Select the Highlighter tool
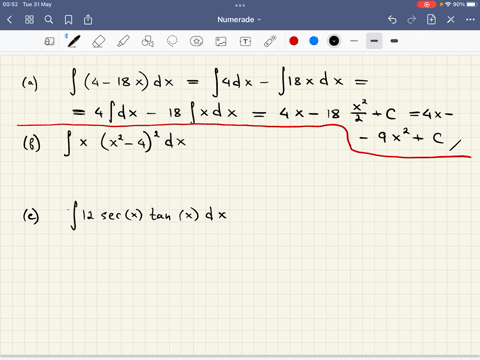 [x=123, y=41]
